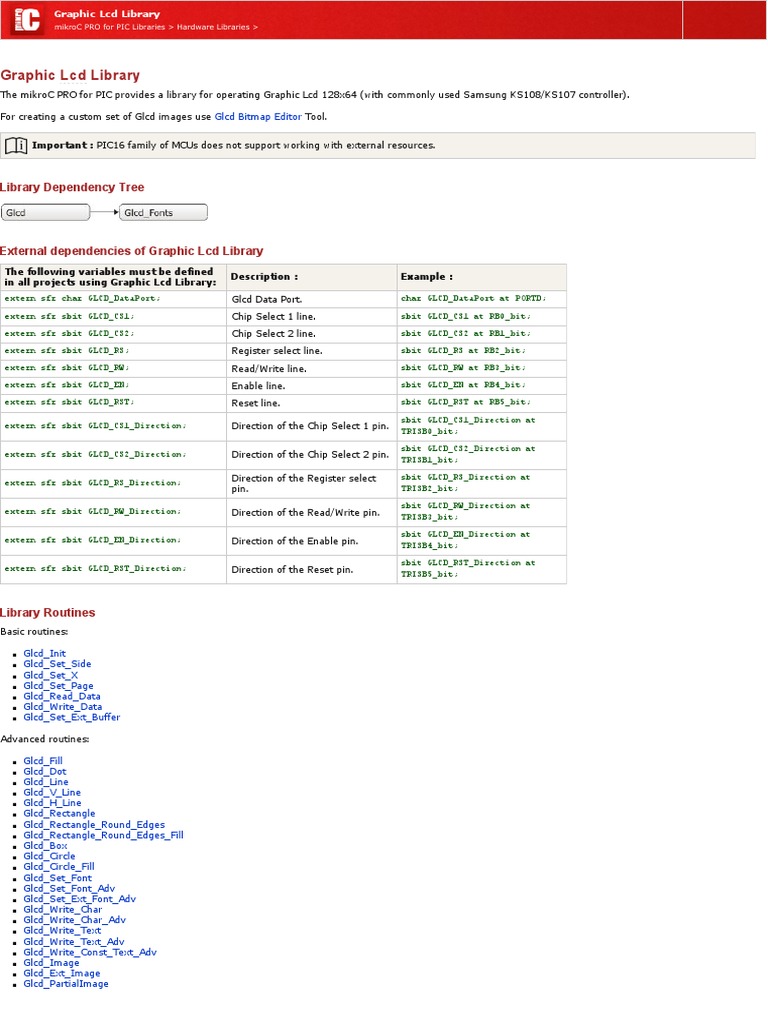The image size is (768, 1024).
Task: Open the Glcd_Rectangle_Round_Edges_Fill link
Action: pyautogui.click(x=104, y=835)
